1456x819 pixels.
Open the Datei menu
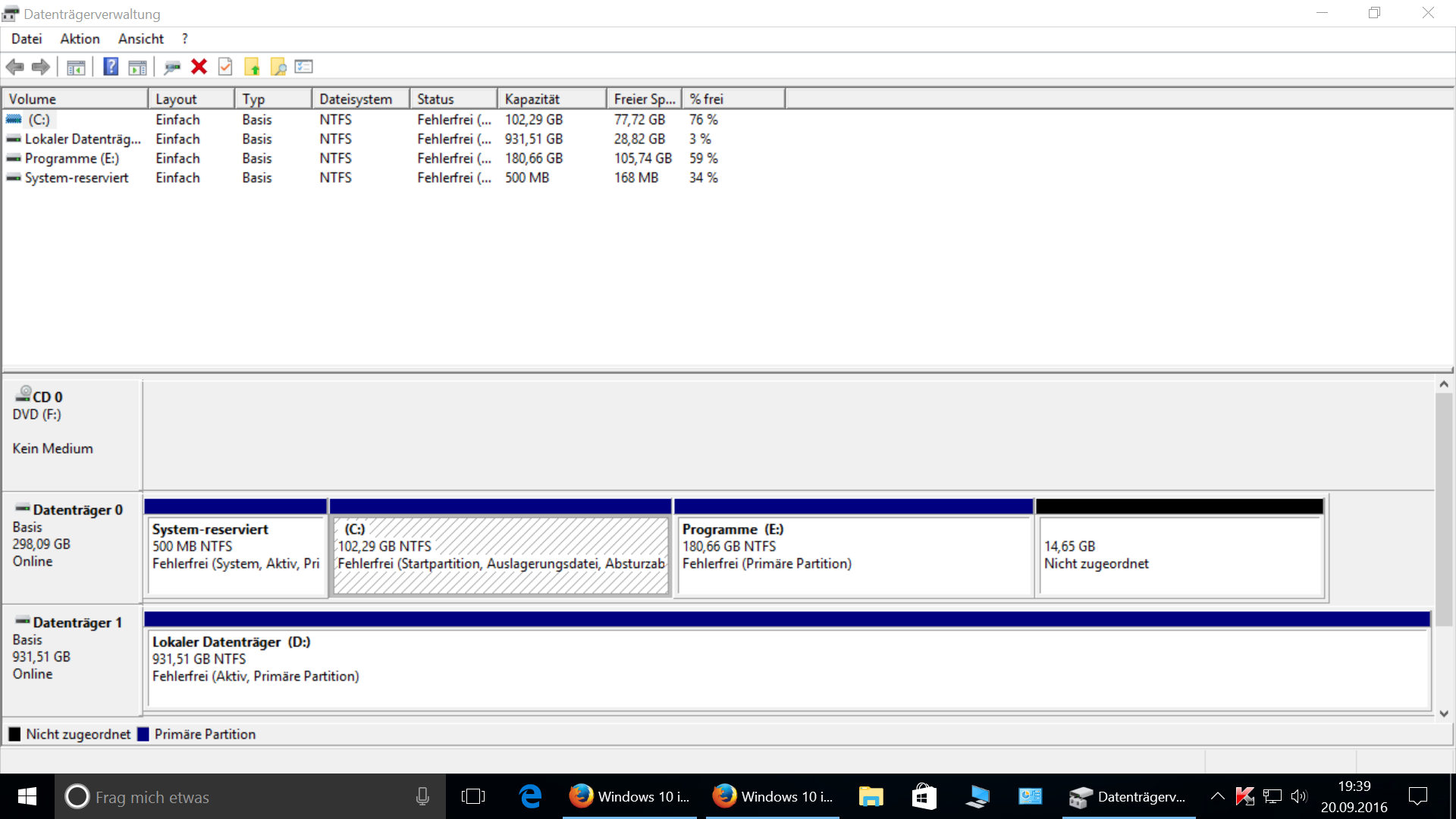(27, 39)
